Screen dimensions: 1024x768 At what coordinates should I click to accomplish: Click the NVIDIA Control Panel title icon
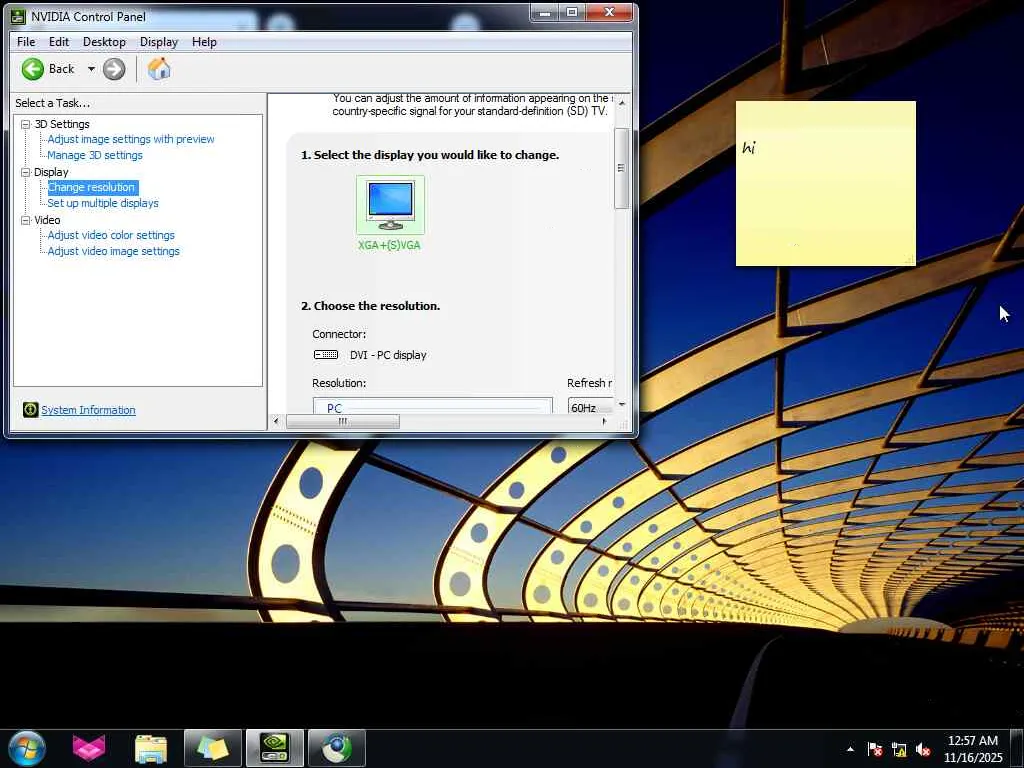coord(18,16)
